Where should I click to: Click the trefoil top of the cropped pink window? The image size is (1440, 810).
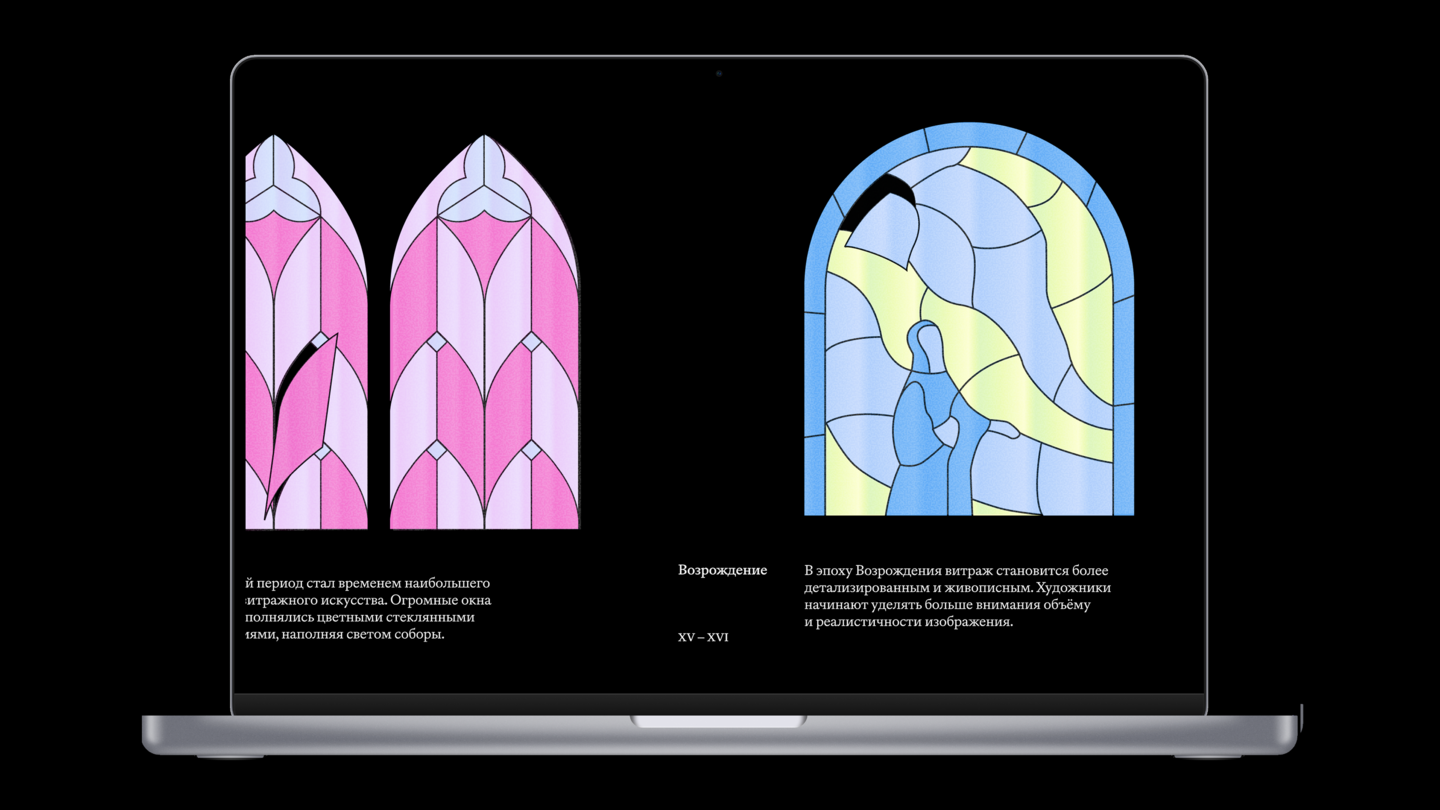click(274, 180)
